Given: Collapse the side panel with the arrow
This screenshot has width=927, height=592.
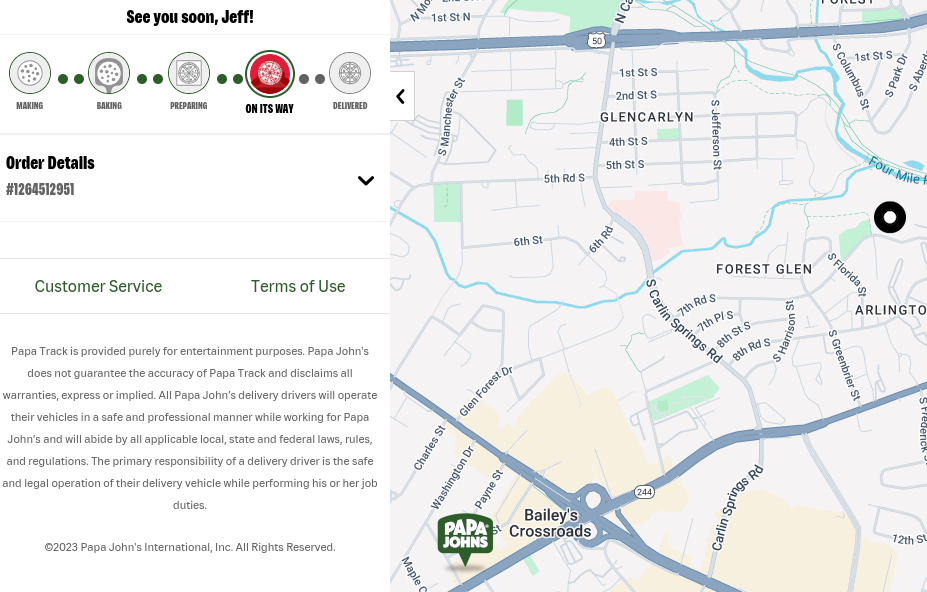Looking at the screenshot, I should click(x=401, y=96).
